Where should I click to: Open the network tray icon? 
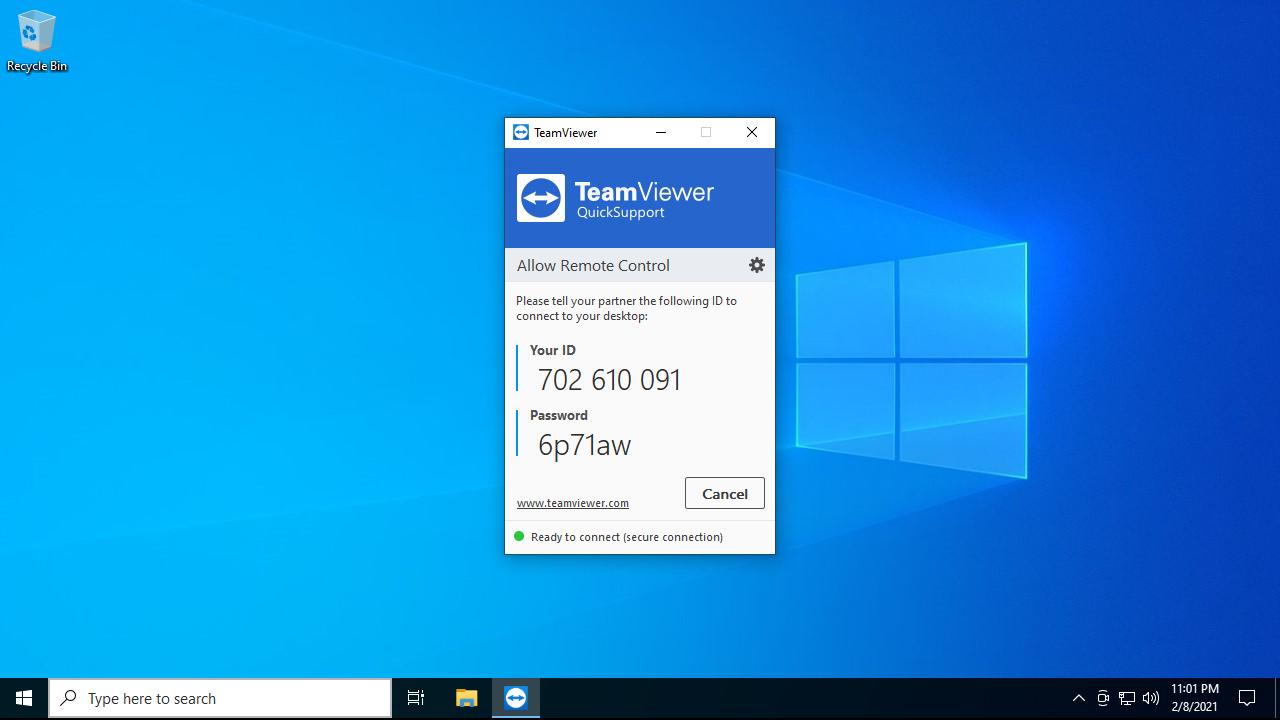click(x=1127, y=698)
